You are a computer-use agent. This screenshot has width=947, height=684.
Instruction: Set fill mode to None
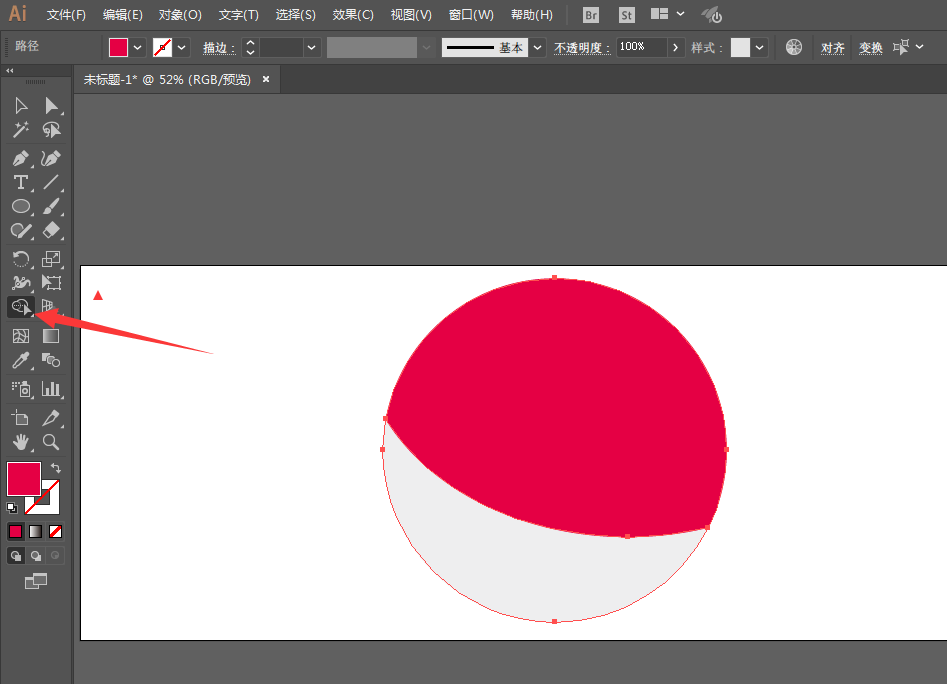click(56, 531)
